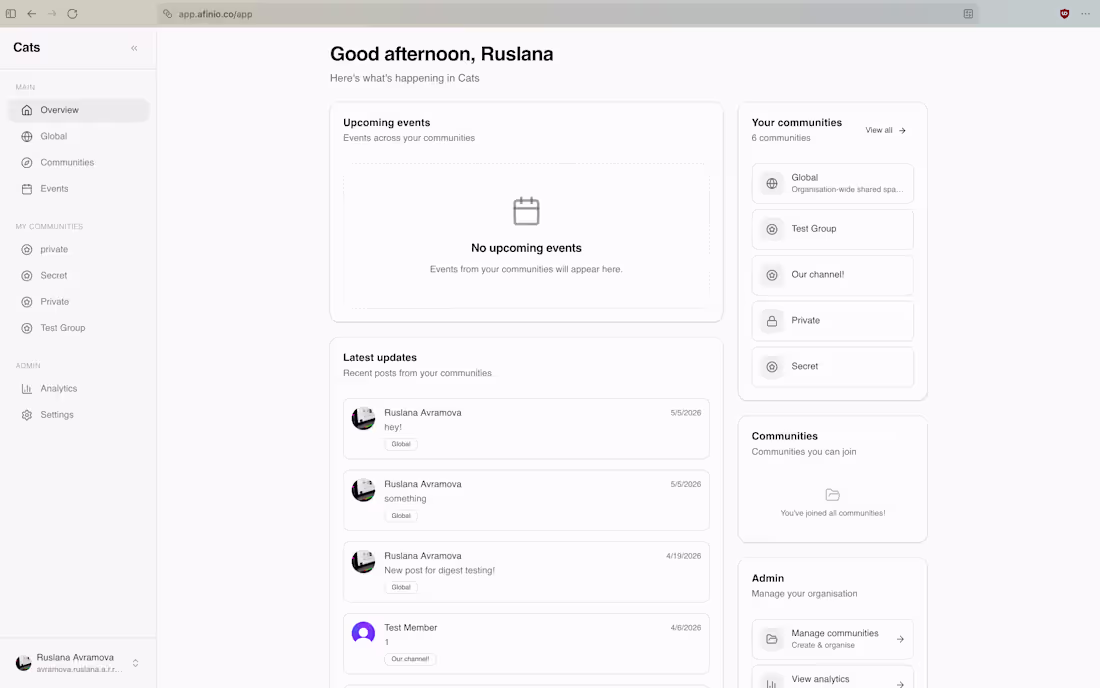The width and height of the screenshot is (1100, 688).
Task: Click the 'Our channel!' tag on Test Member post
Action: coord(410,659)
